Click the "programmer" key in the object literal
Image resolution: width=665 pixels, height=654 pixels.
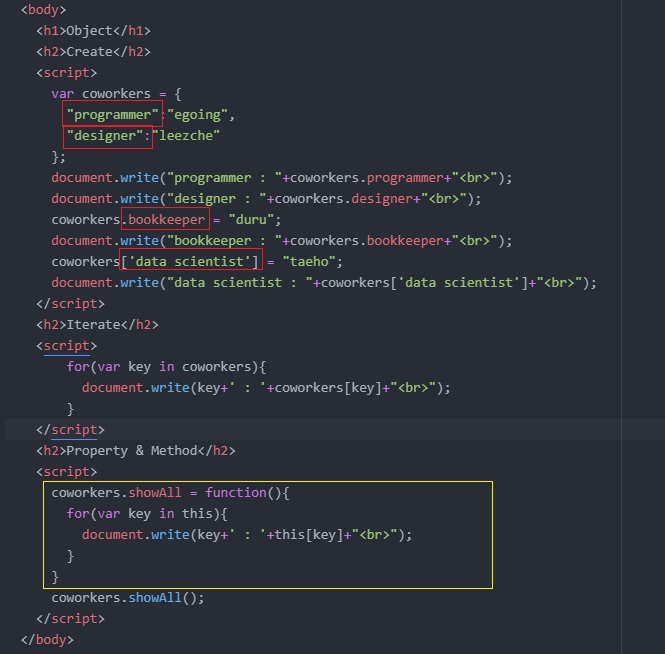pyautogui.click(x=112, y=115)
